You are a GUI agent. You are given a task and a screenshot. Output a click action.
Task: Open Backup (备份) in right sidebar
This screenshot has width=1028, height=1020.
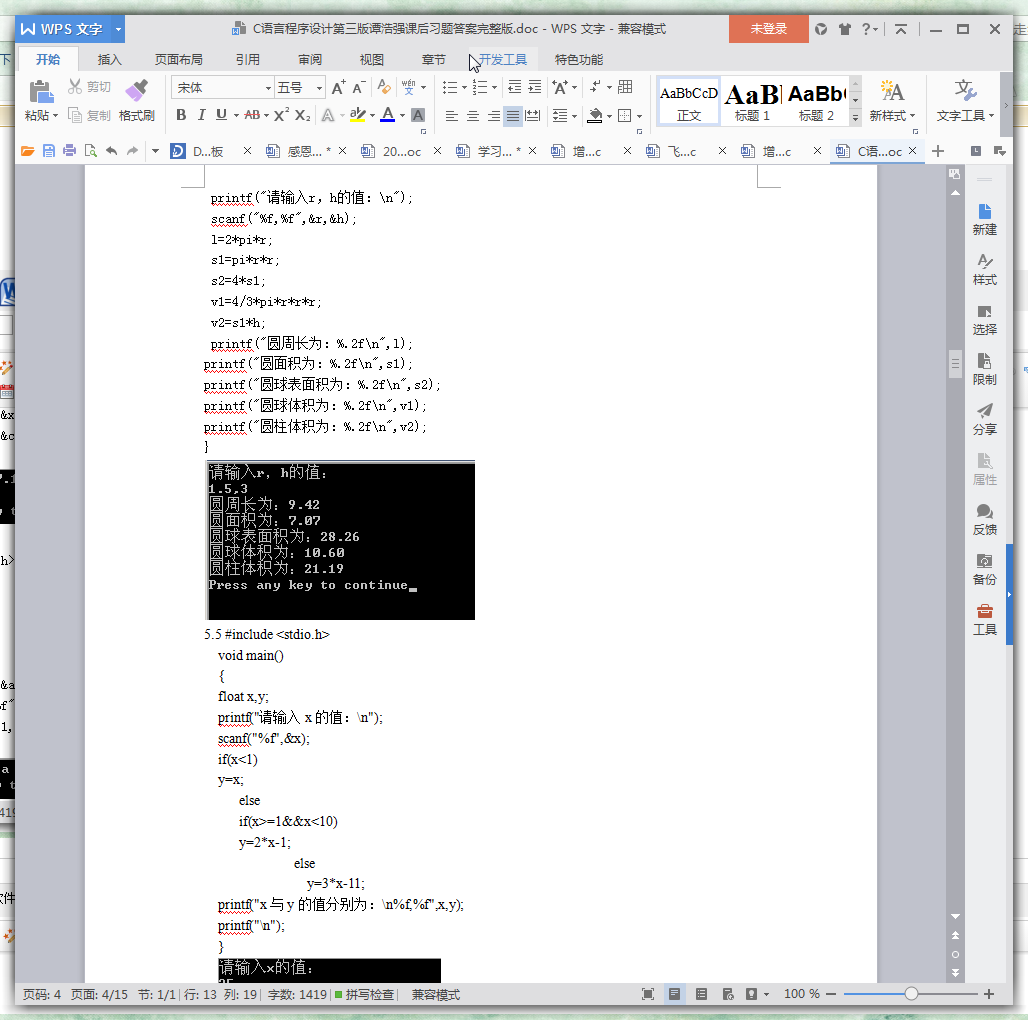coord(984,570)
